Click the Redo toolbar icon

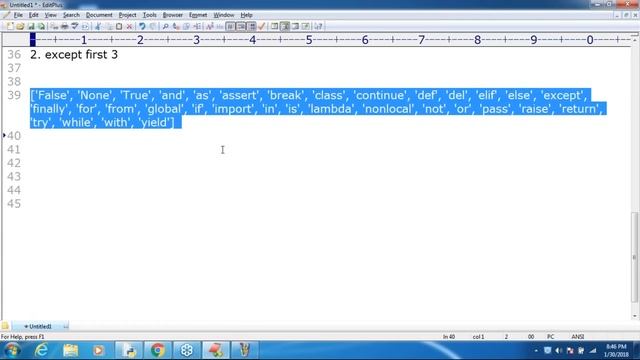153,27
